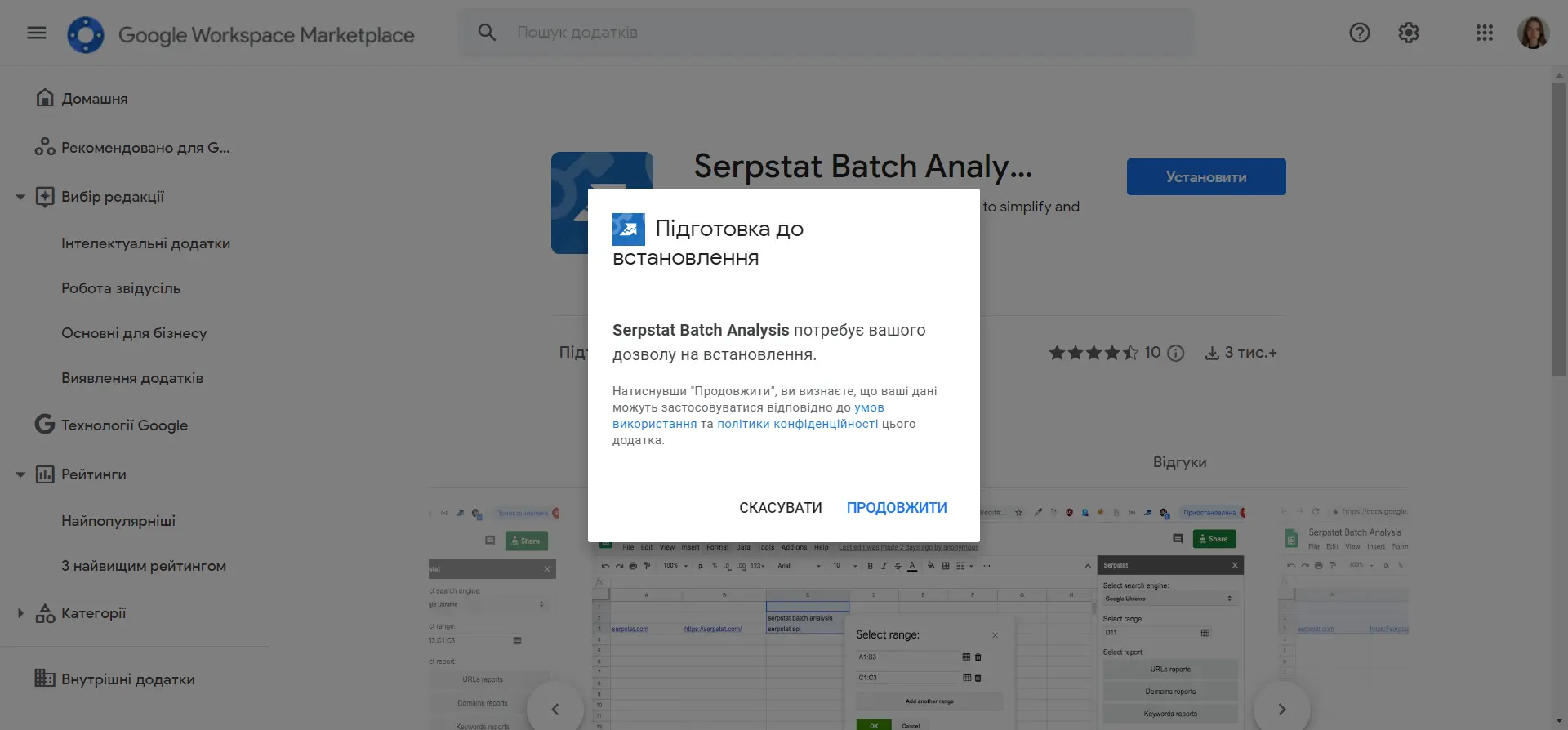
Task: Click the Serpstat icon in the dialog
Action: click(629, 229)
